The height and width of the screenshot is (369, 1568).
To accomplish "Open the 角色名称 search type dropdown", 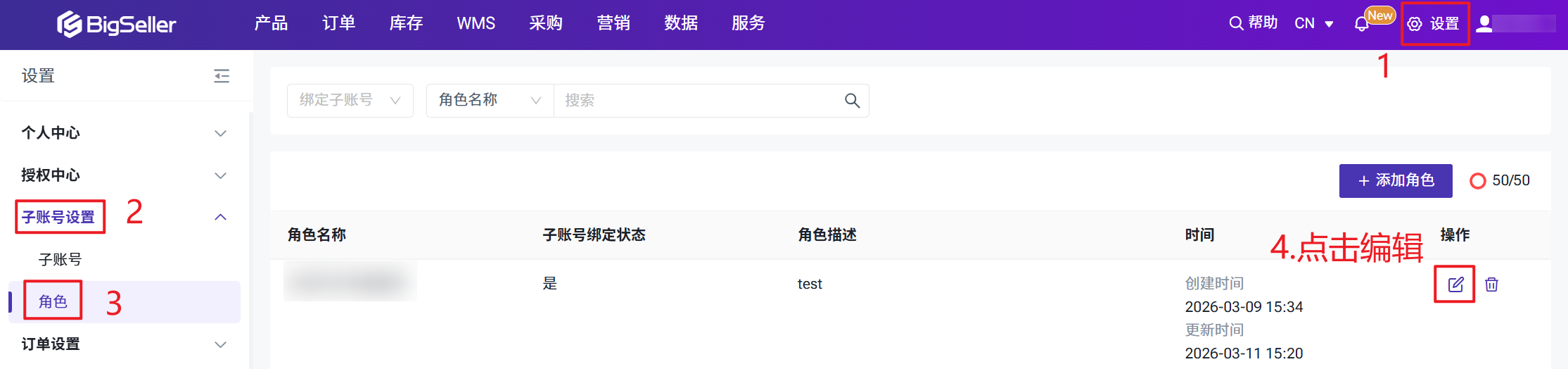I will pyautogui.click(x=490, y=101).
